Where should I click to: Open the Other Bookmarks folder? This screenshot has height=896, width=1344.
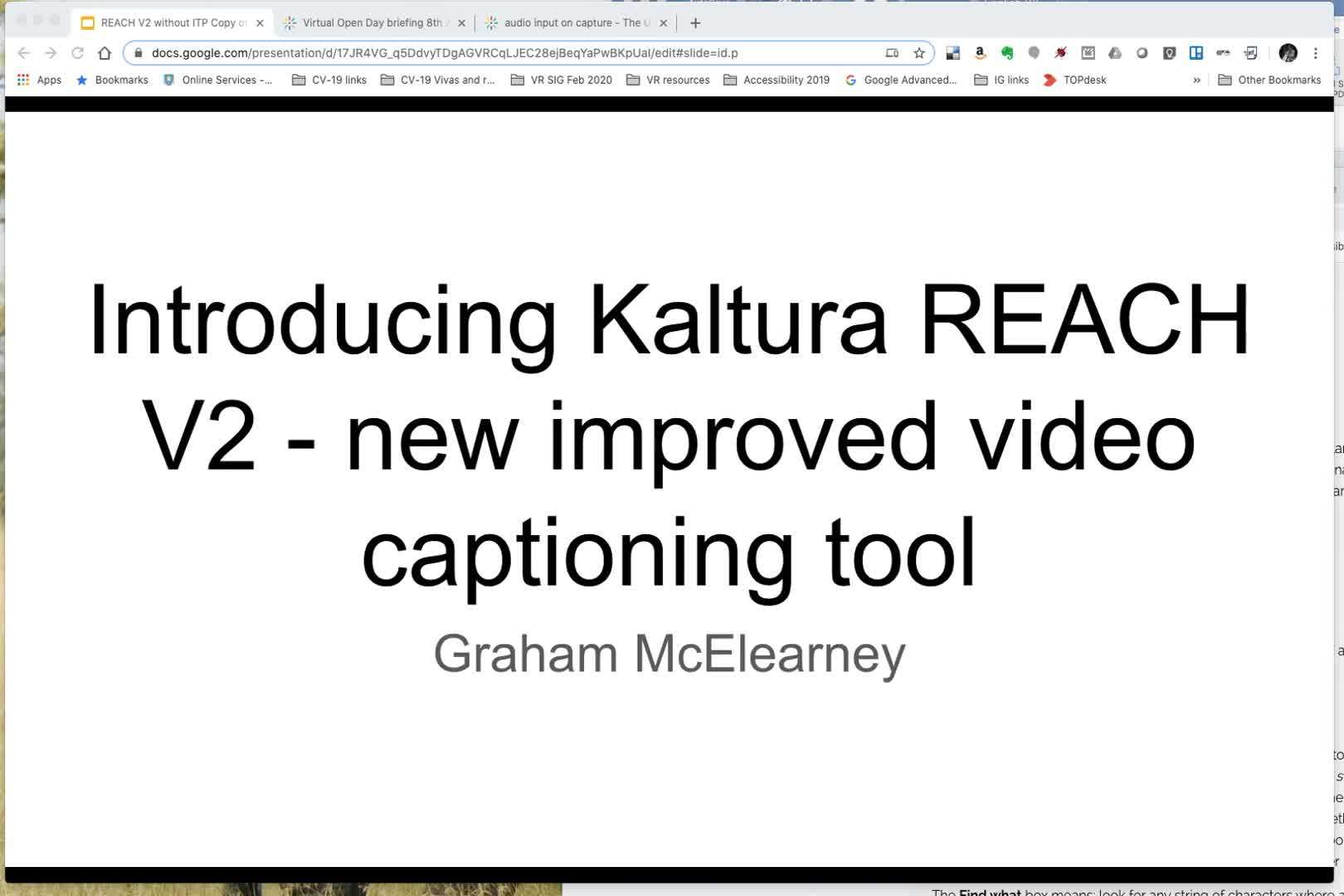(1269, 80)
